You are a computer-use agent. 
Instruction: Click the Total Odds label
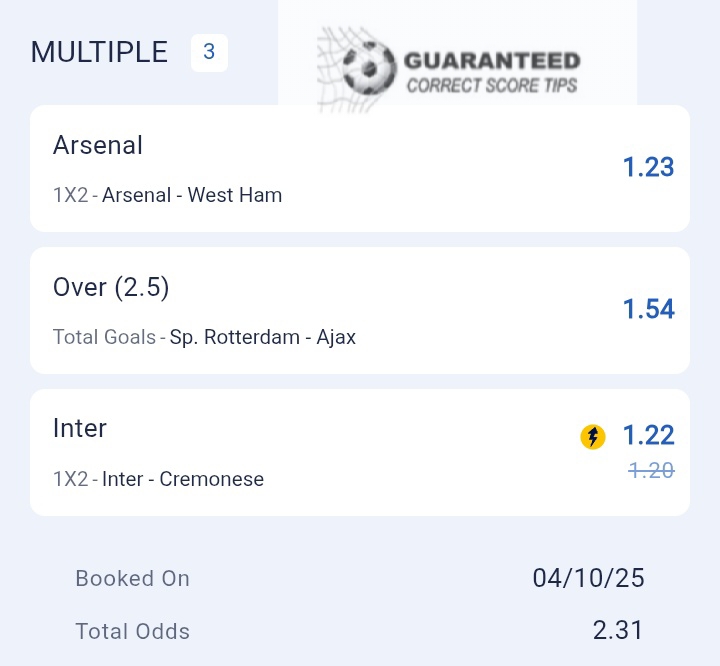(x=132, y=631)
